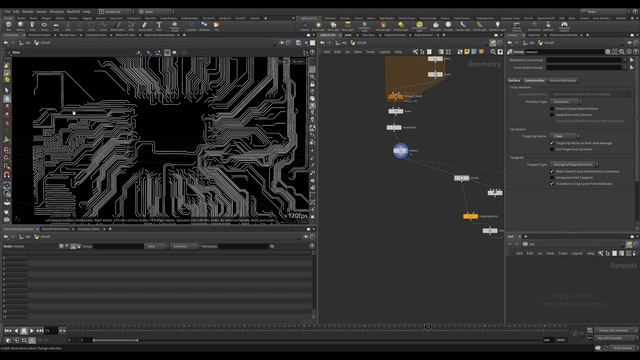Toggle Make Closed Curve Orientations Continuous checkbox

552,171
